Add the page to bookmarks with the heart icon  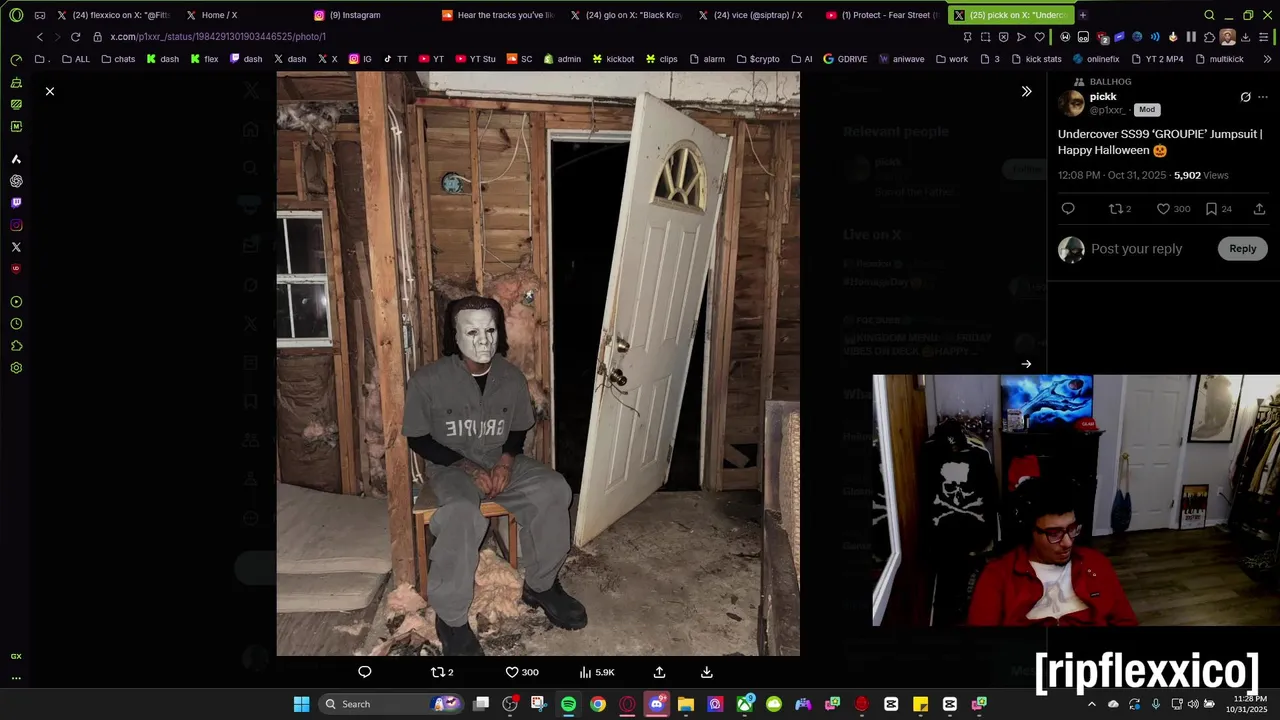click(1040, 37)
